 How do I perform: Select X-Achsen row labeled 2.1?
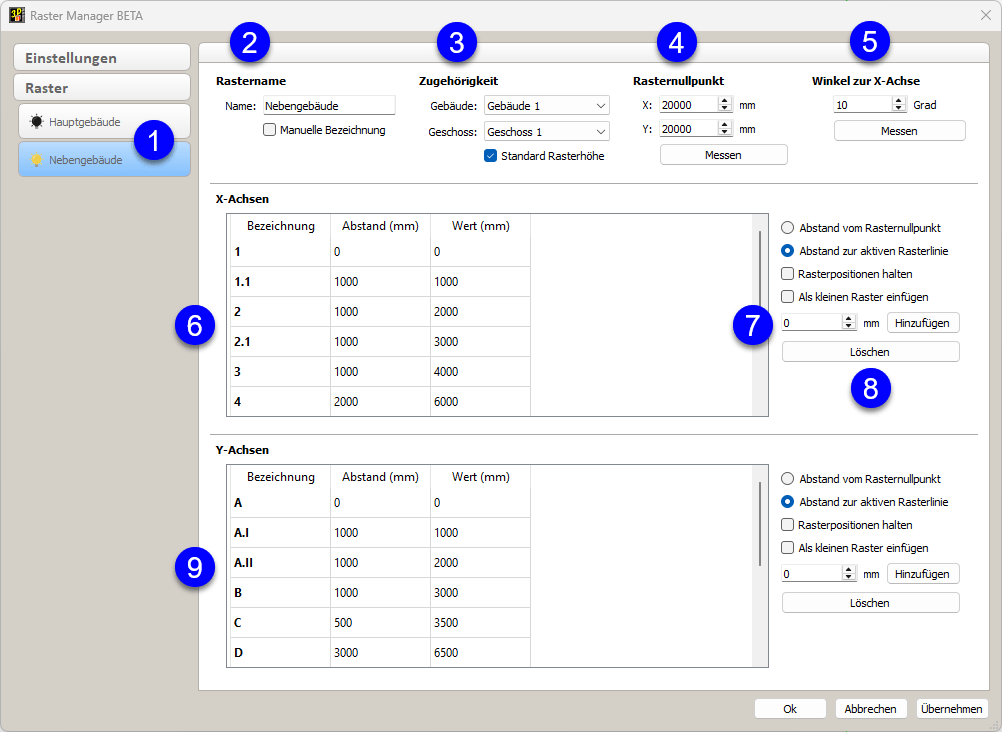click(380, 341)
